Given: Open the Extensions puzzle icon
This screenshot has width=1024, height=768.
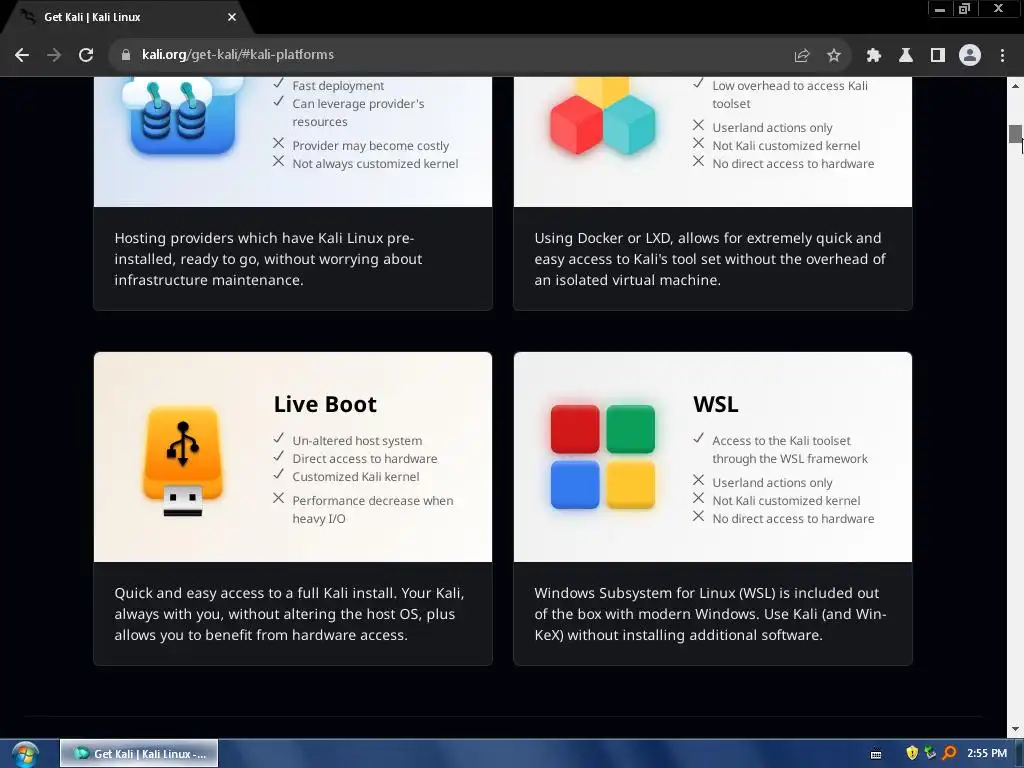Looking at the screenshot, I should [874, 56].
